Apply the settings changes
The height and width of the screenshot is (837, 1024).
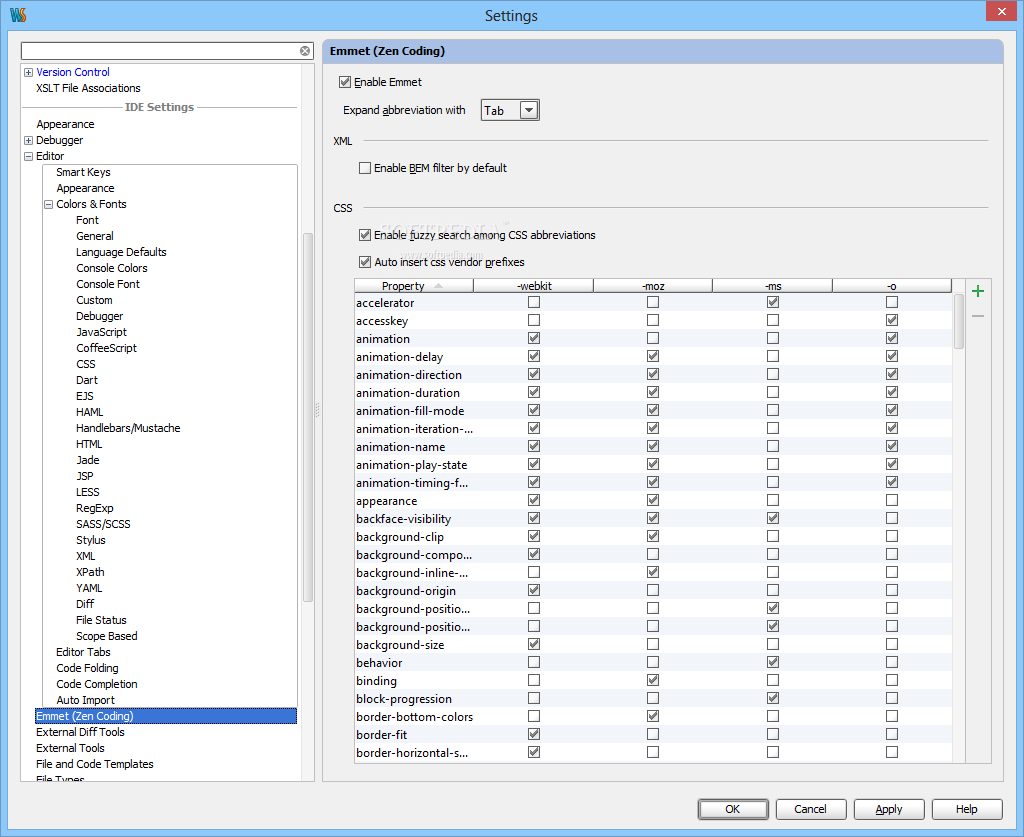(x=889, y=809)
